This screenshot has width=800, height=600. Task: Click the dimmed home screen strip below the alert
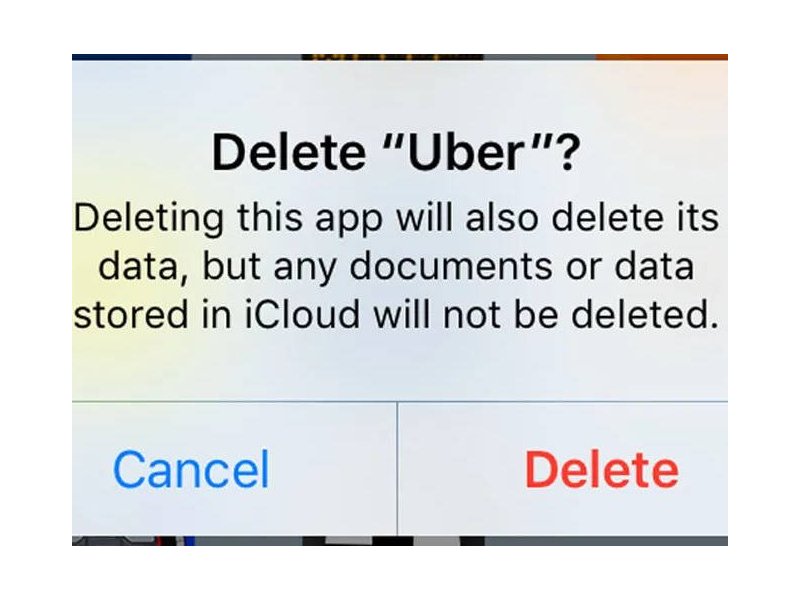(x=399, y=541)
